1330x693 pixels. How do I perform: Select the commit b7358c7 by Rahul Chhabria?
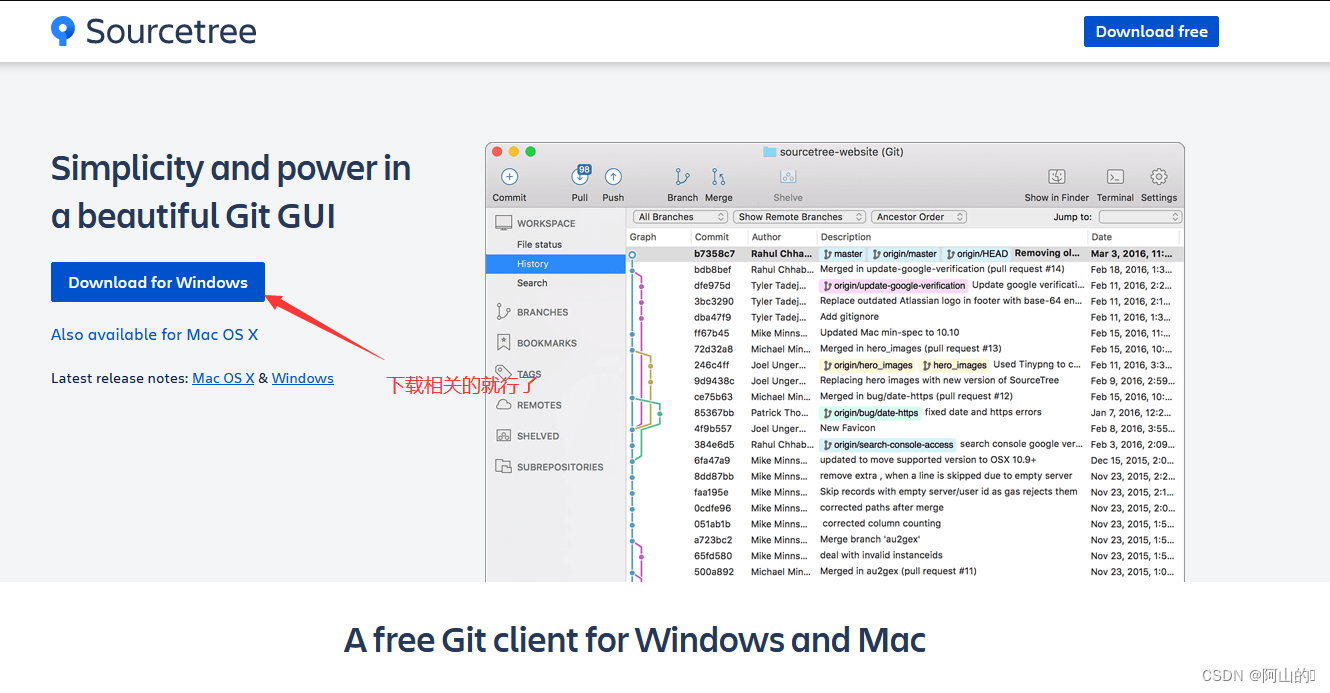[712, 253]
